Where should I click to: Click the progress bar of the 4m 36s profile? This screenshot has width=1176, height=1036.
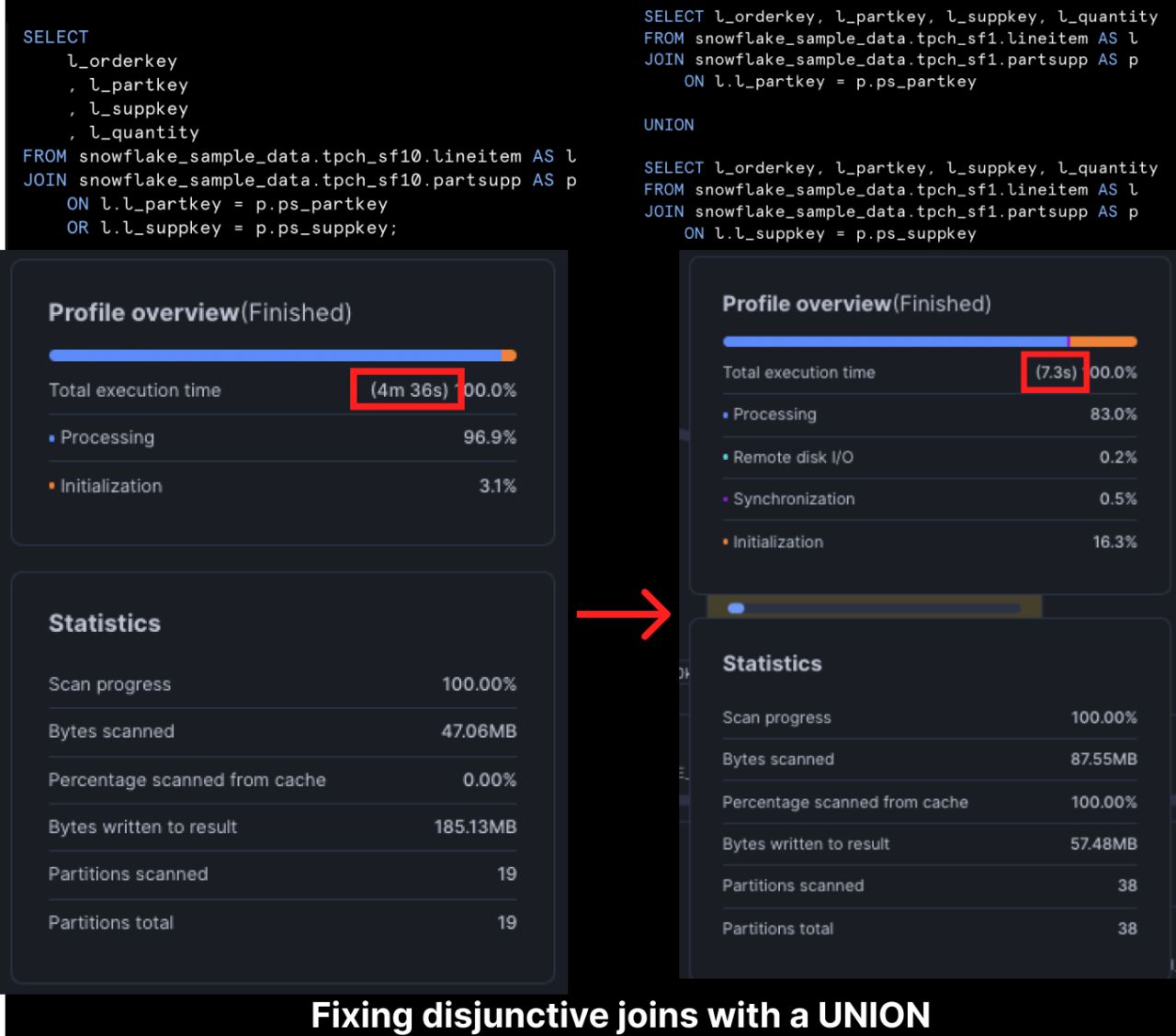coord(283,355)
